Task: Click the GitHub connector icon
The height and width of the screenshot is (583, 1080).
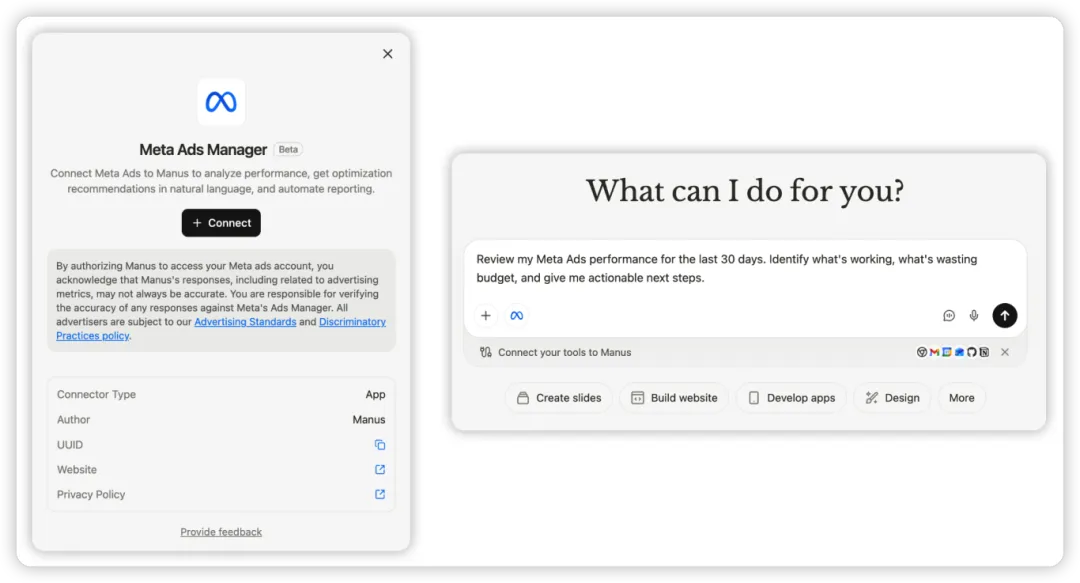Action: (x=971, y=352)
